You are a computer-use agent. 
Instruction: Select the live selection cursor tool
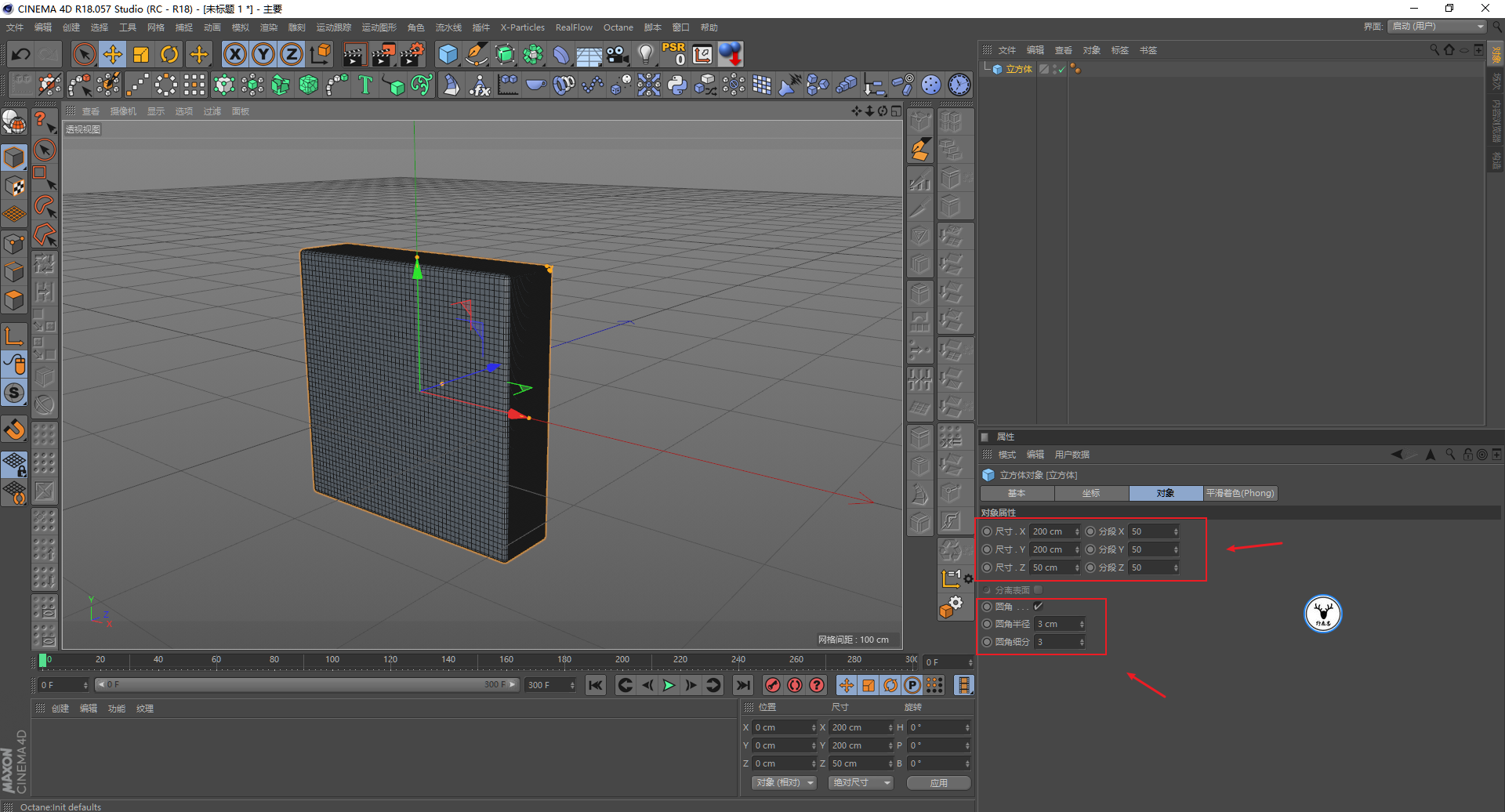pyautogui.click(x=84, y=54)
